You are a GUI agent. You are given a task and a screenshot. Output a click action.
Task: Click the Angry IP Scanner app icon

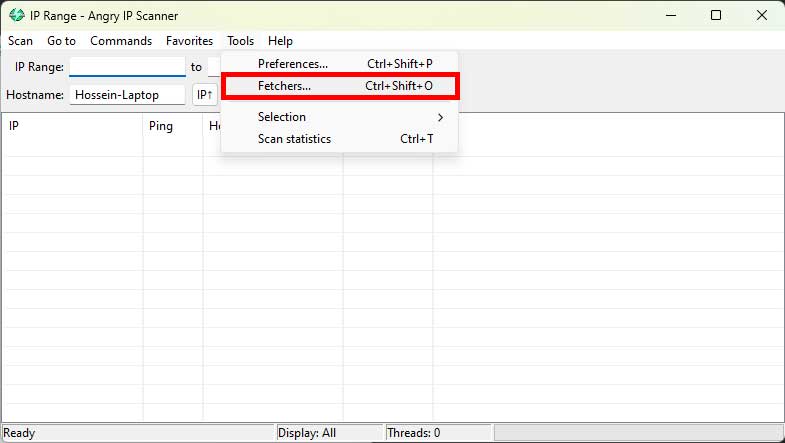17,16
